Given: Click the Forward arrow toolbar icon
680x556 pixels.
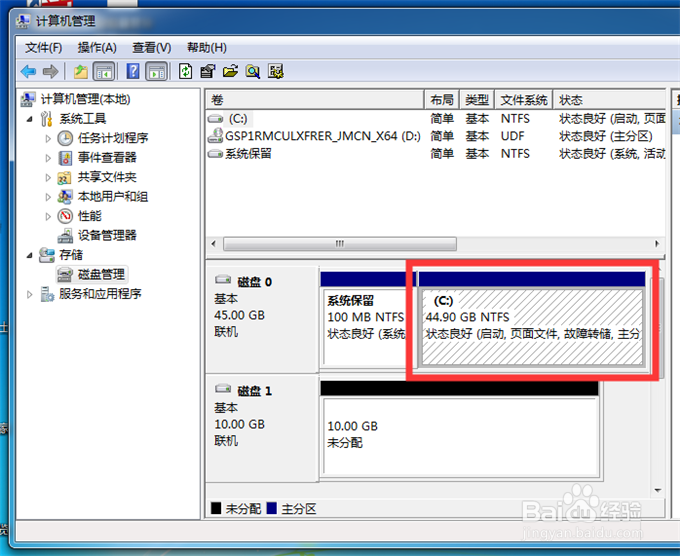Looking at the screenshot, I should (51, 71).
